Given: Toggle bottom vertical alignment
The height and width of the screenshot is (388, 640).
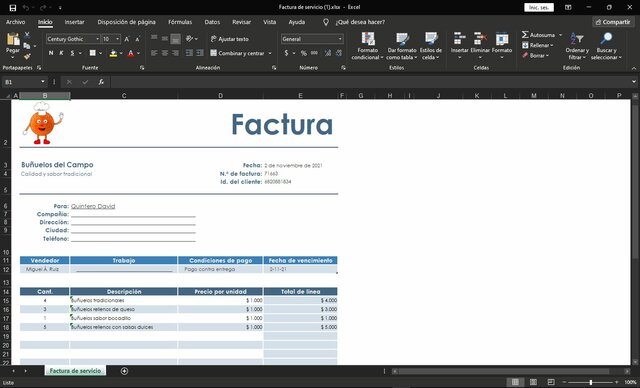Looking at the screenshot, I should pyautogui.click(x=176, y=39).
